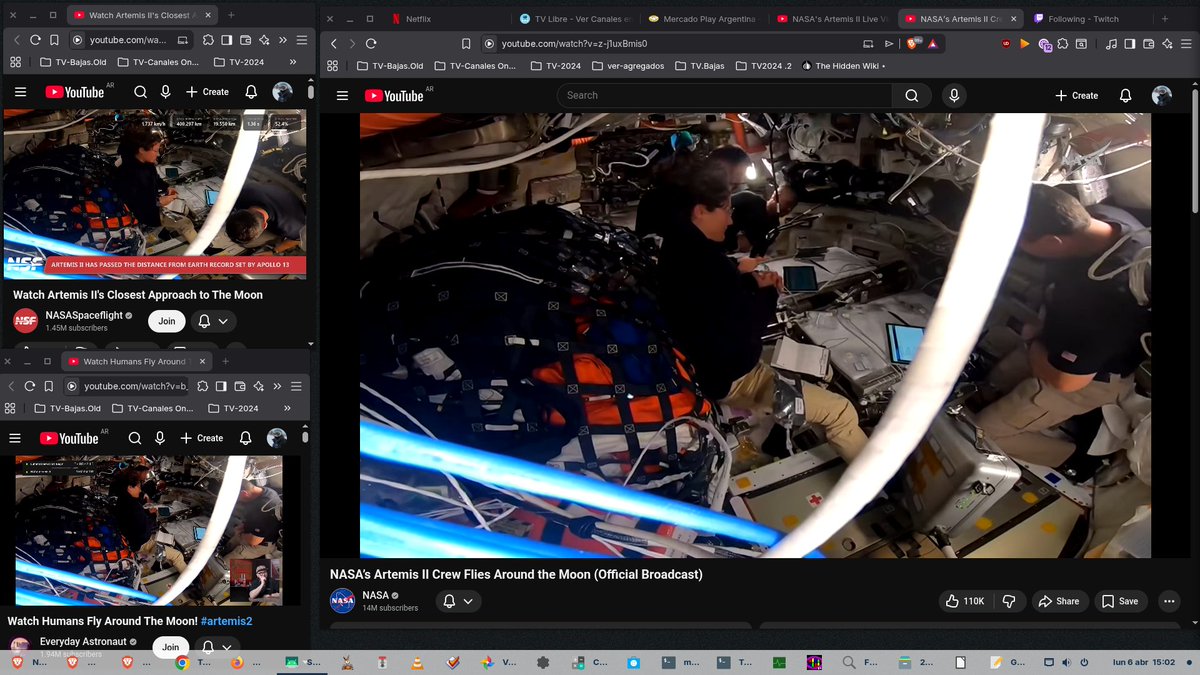The width and height of the screenshot is (1200, 675).
Task: Click Brave Rewards triangle icon in main address bar
Action: [932, 44]
